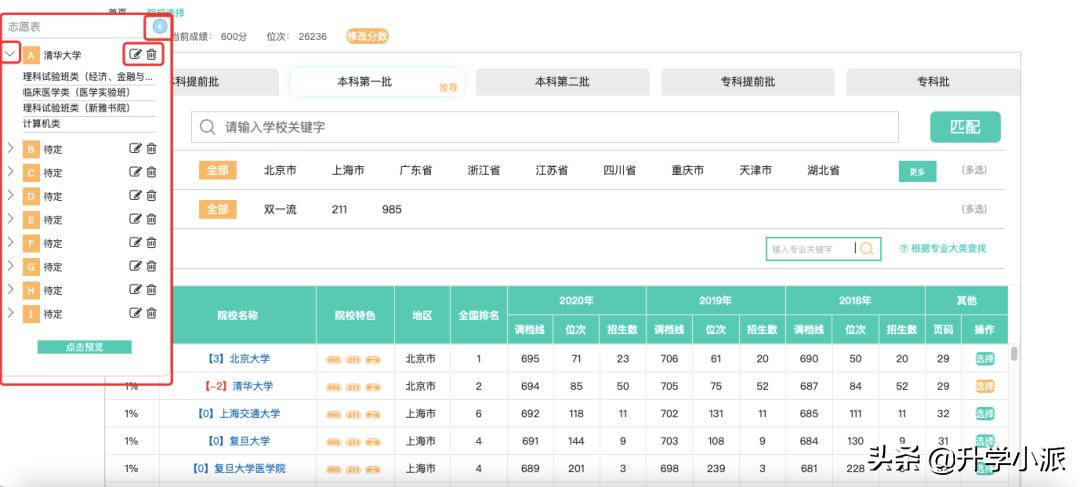The width and height of the screenshot is (1080, 487).
Task: Edit volunteer slot F 待定
Action: [x=136, y=242]
